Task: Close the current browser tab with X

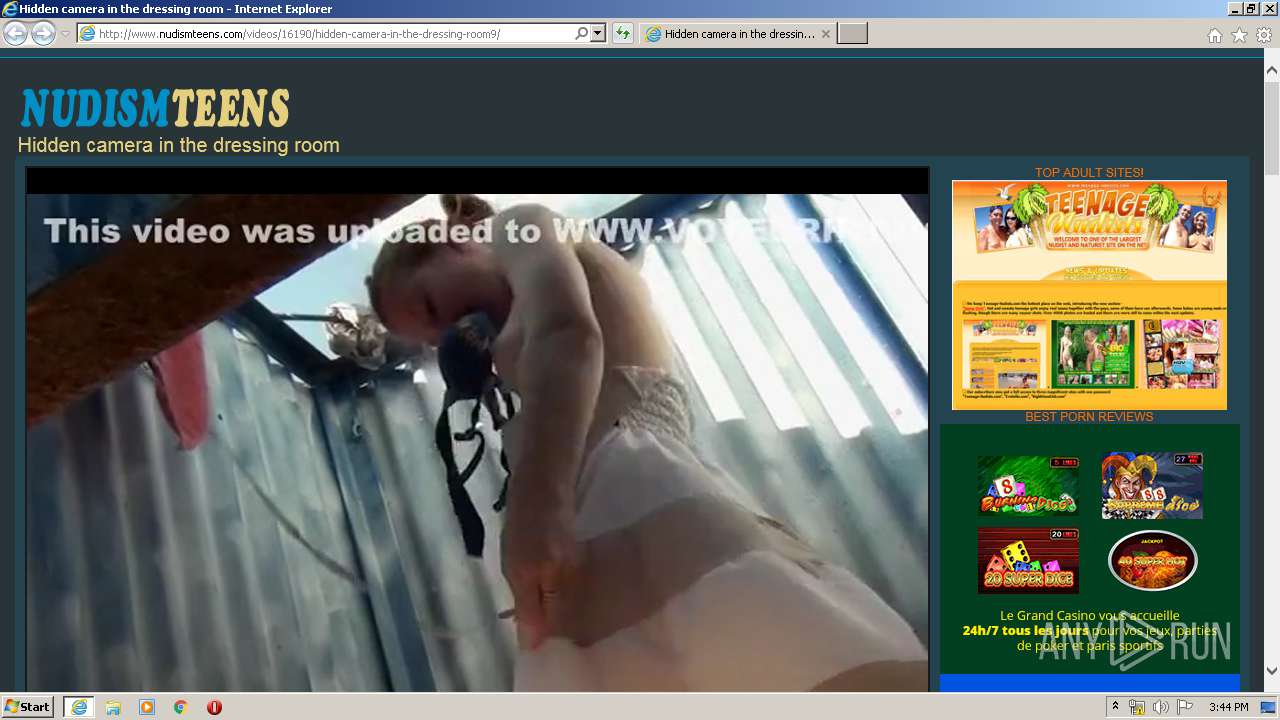Action: coord(826,34)
